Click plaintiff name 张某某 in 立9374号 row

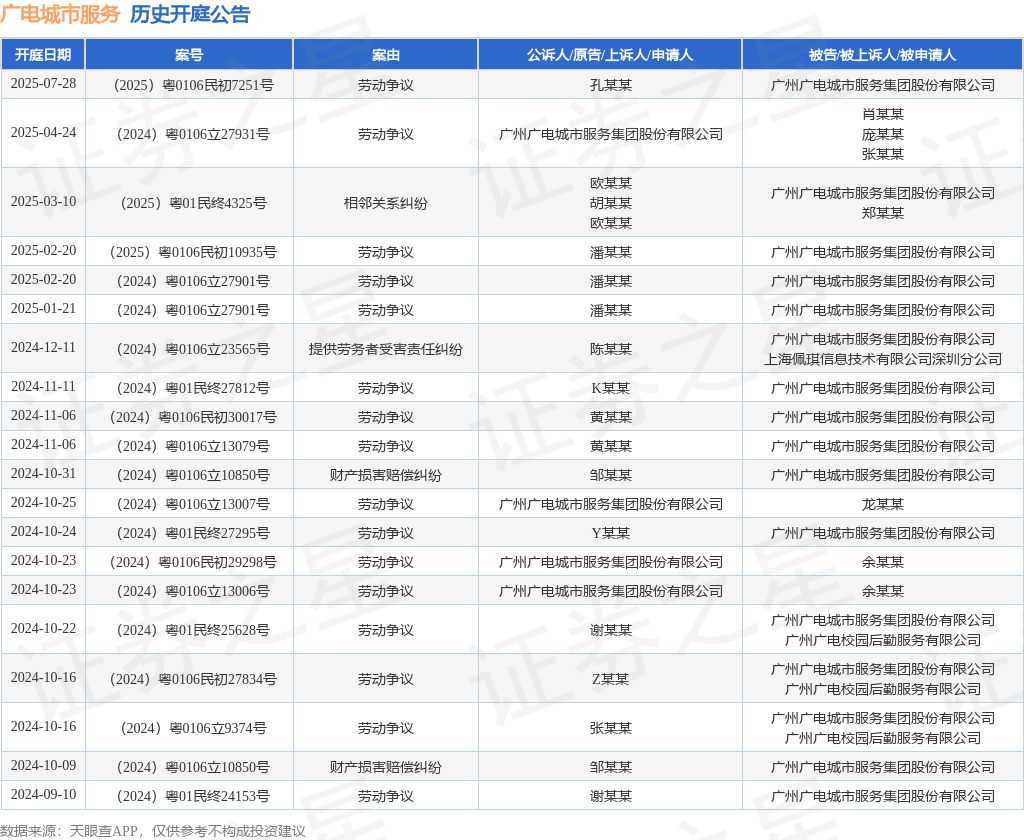coord(610,728)
